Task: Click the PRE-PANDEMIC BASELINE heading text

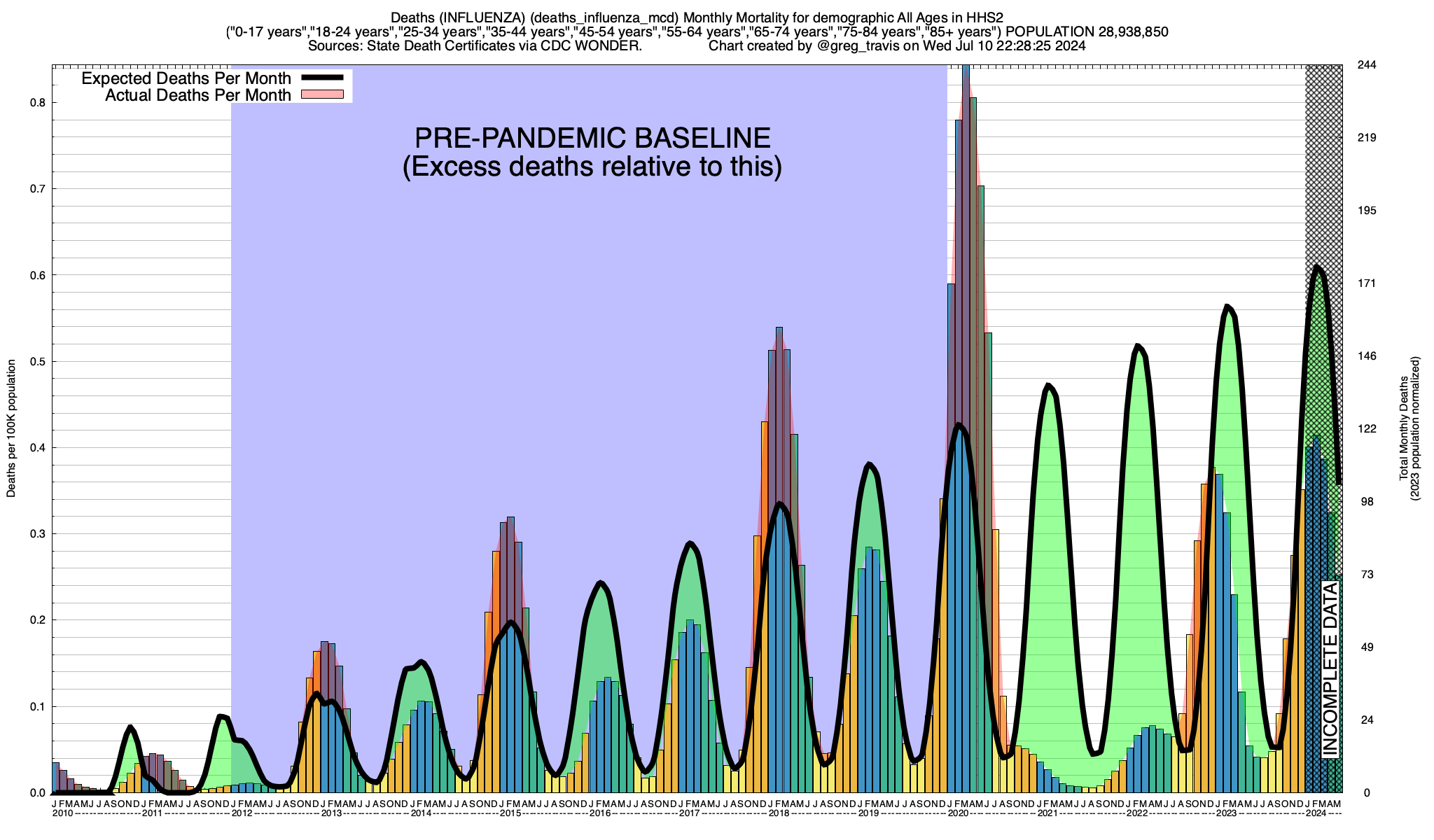Action: tap(592, 138)
